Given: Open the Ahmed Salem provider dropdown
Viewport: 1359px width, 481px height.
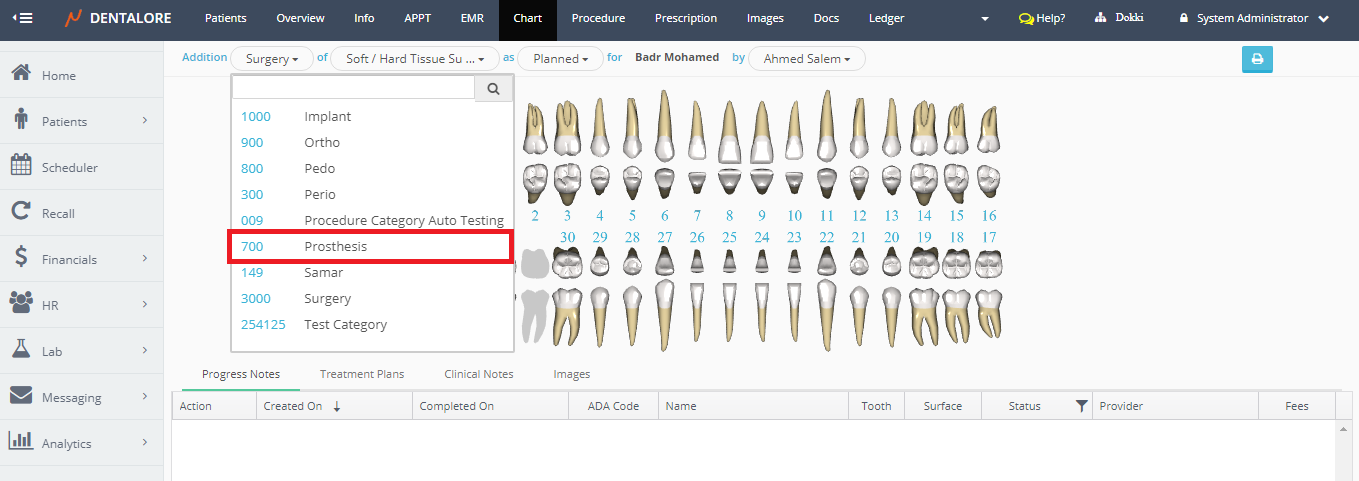Looking at the screenshot, I should click(x=806, y=59).
